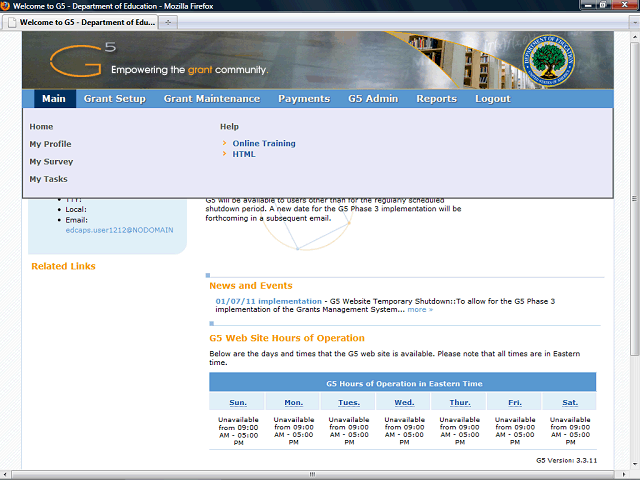Click the Department of Education seal
This screenshot has width=640, height=480.
(x=553, y=62)
